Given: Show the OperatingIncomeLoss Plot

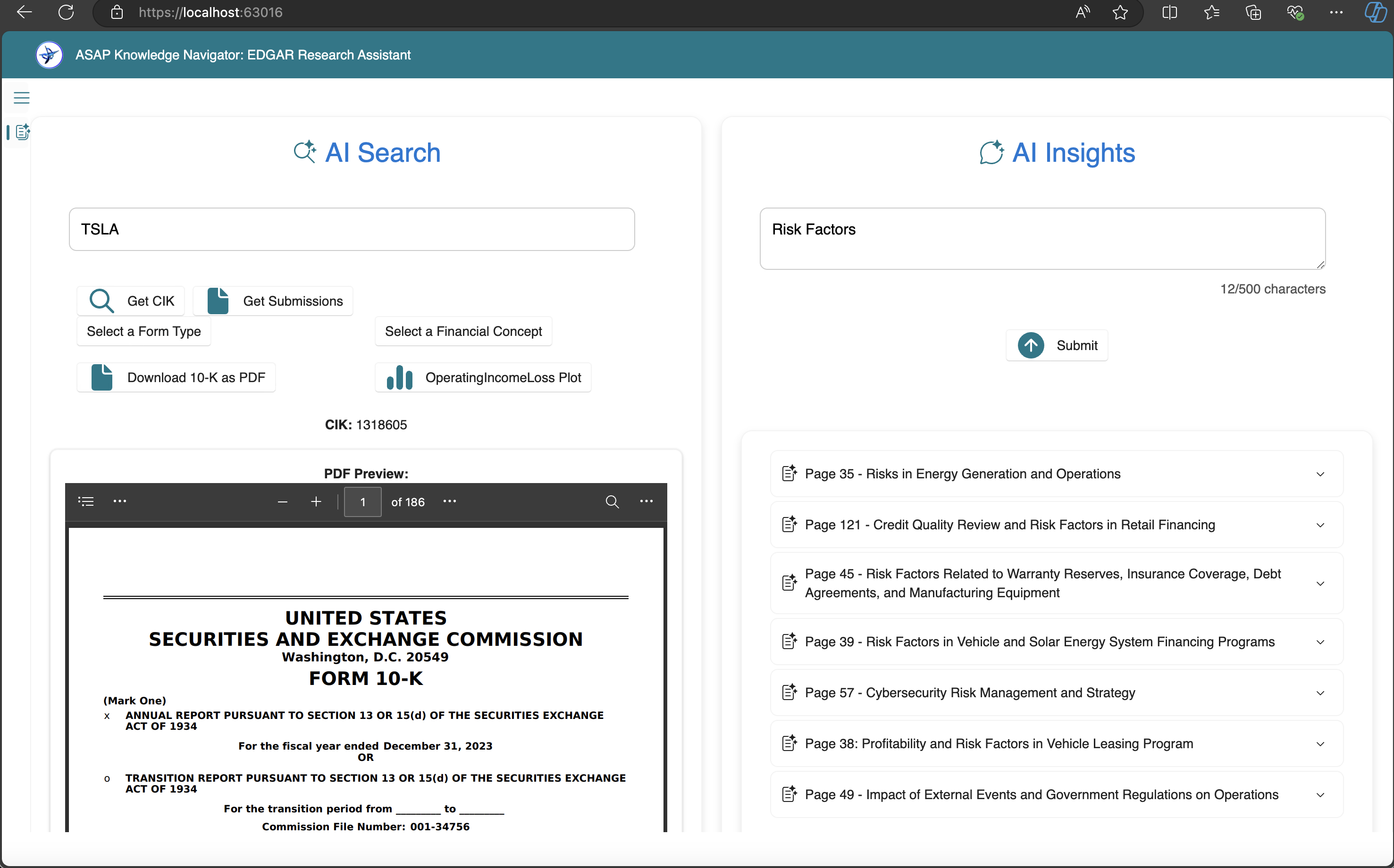Looking at the screenshot, I should [483, 377].
